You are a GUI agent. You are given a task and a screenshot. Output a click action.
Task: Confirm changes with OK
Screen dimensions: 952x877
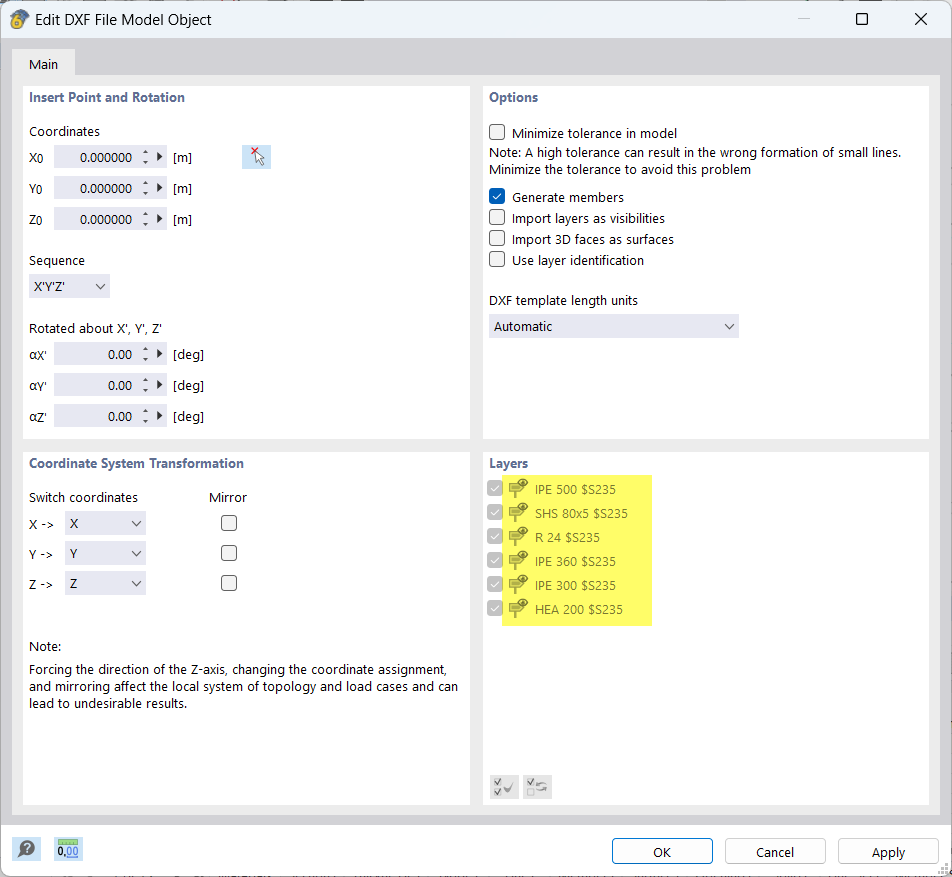pyautogui.click(x=662, y=851)
